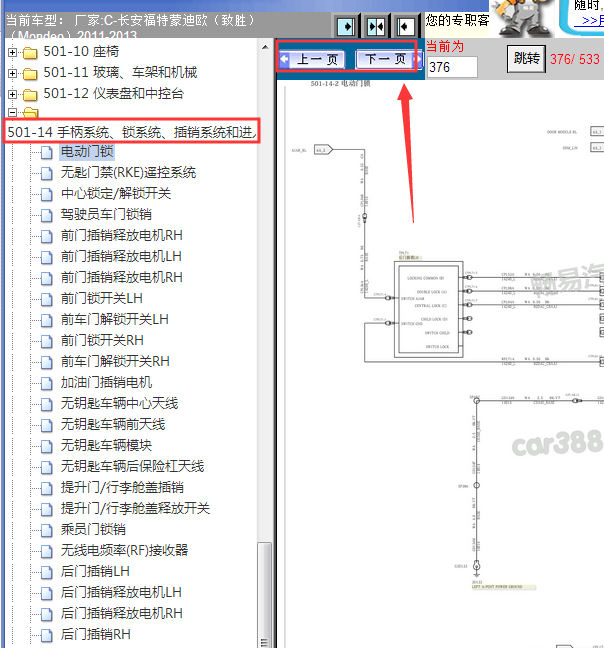The height and width of the screenshot is (648, 604).
Task: Click the tree panel scroll-up arrow
Action: point(265,47)
